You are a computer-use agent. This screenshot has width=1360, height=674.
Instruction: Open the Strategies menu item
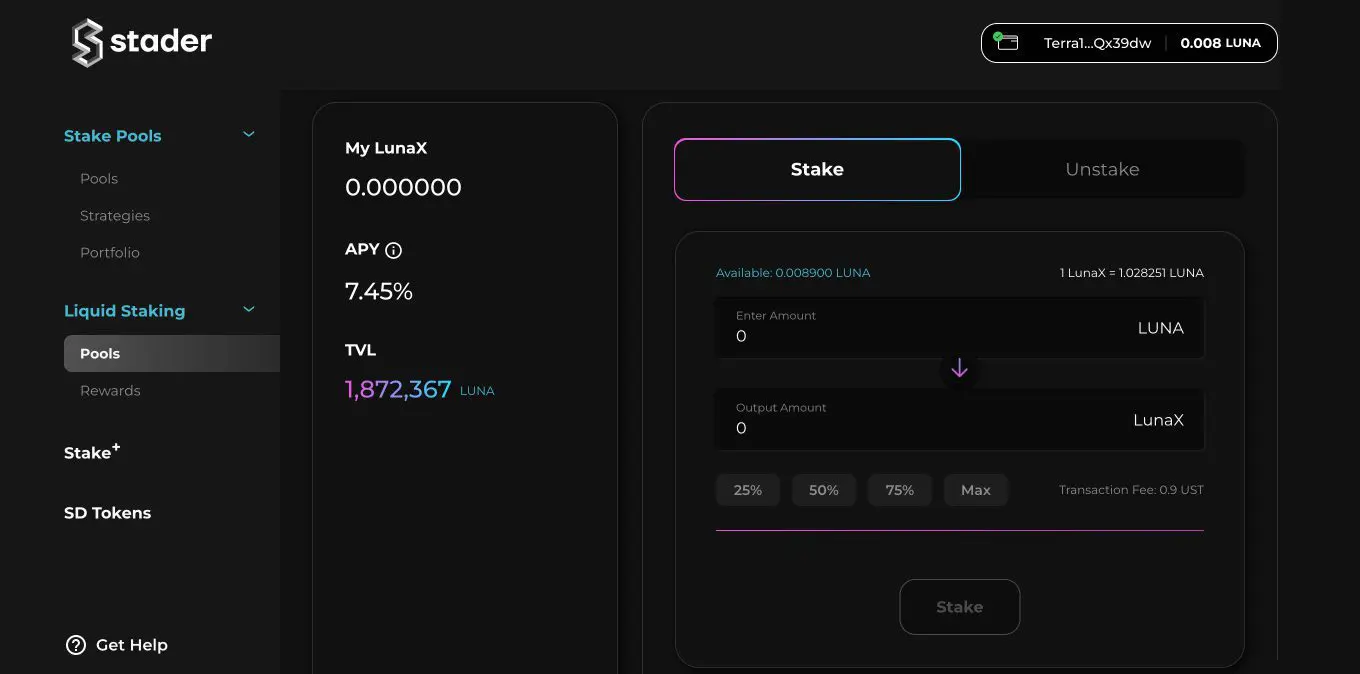pyautogui.click(x=115, y=215)
